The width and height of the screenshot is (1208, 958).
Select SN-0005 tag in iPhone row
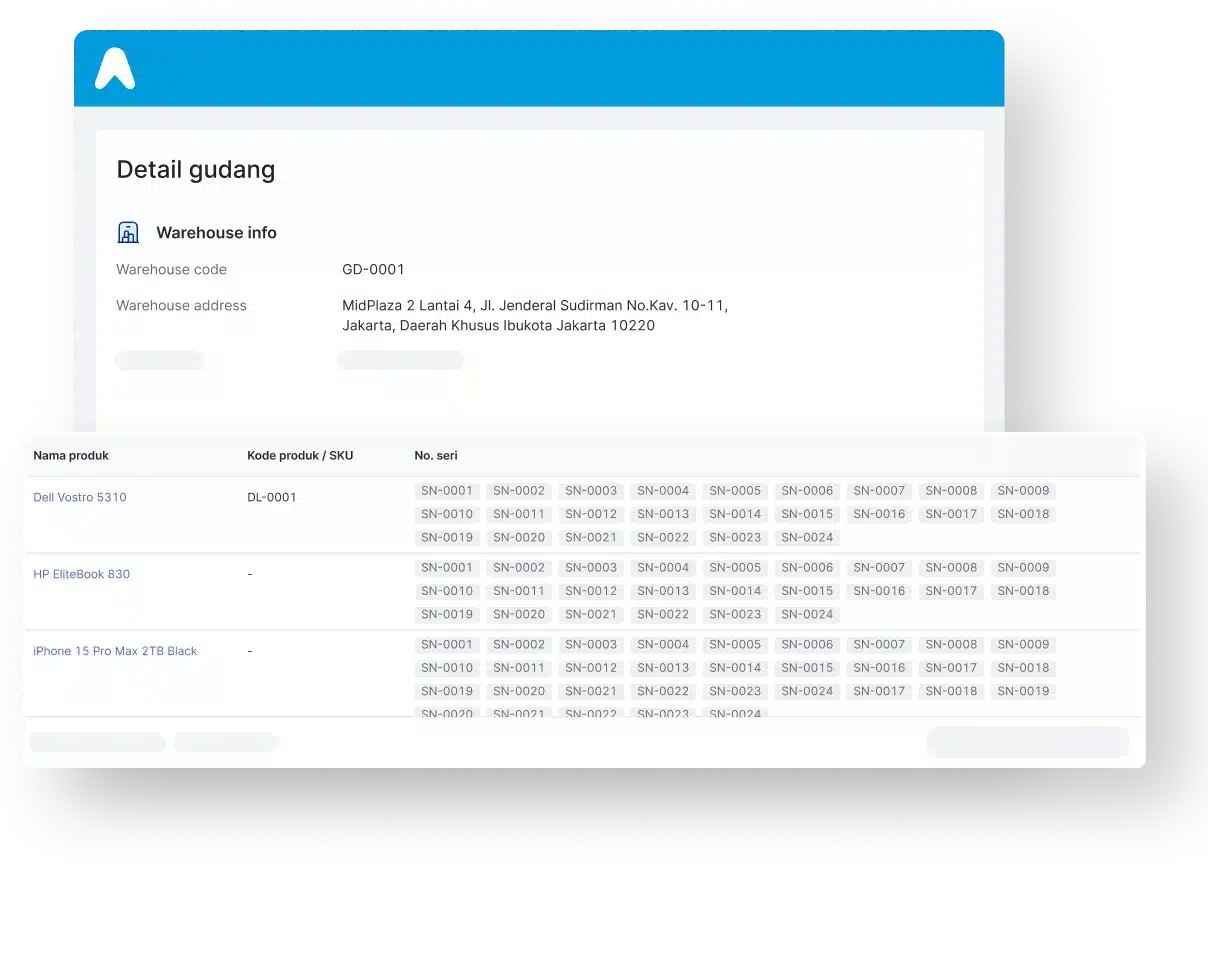[x=735, y=645]
